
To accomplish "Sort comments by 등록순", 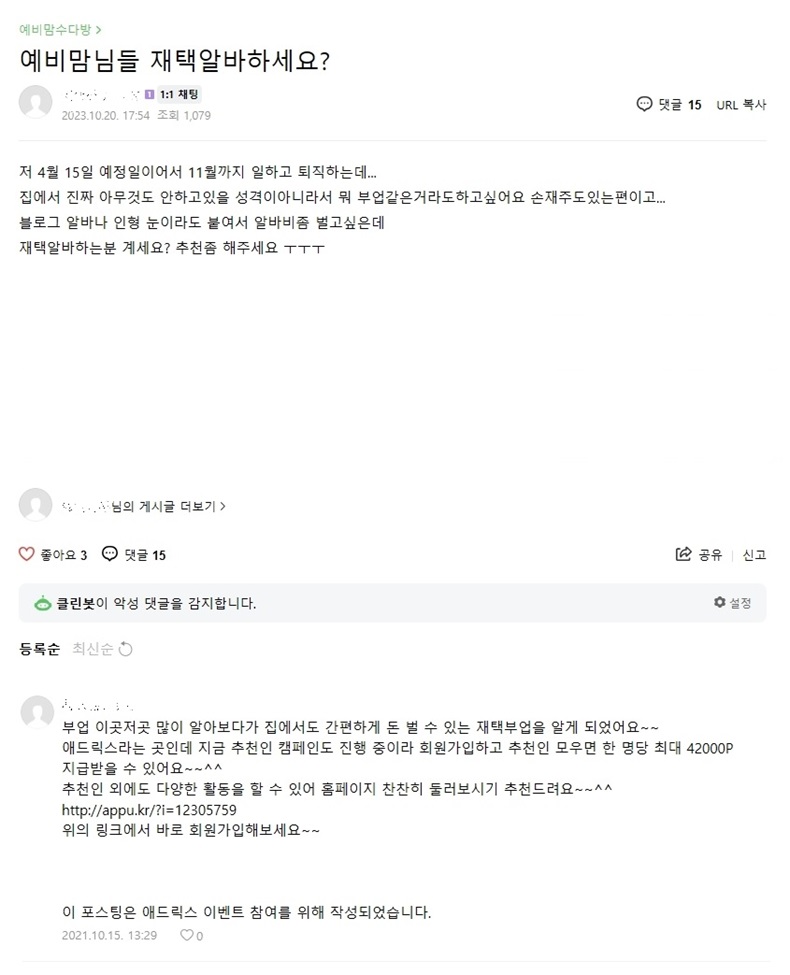I will tap(40, 649).
